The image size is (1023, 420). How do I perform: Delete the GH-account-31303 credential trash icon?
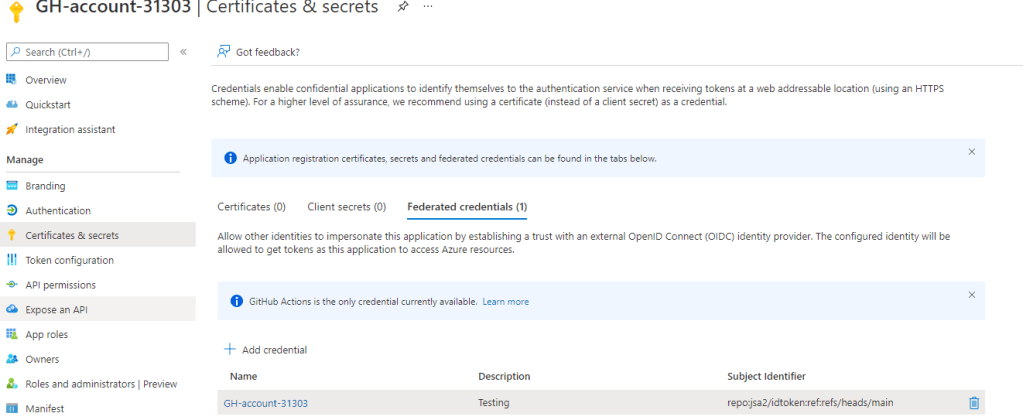[x=974, y=403]
